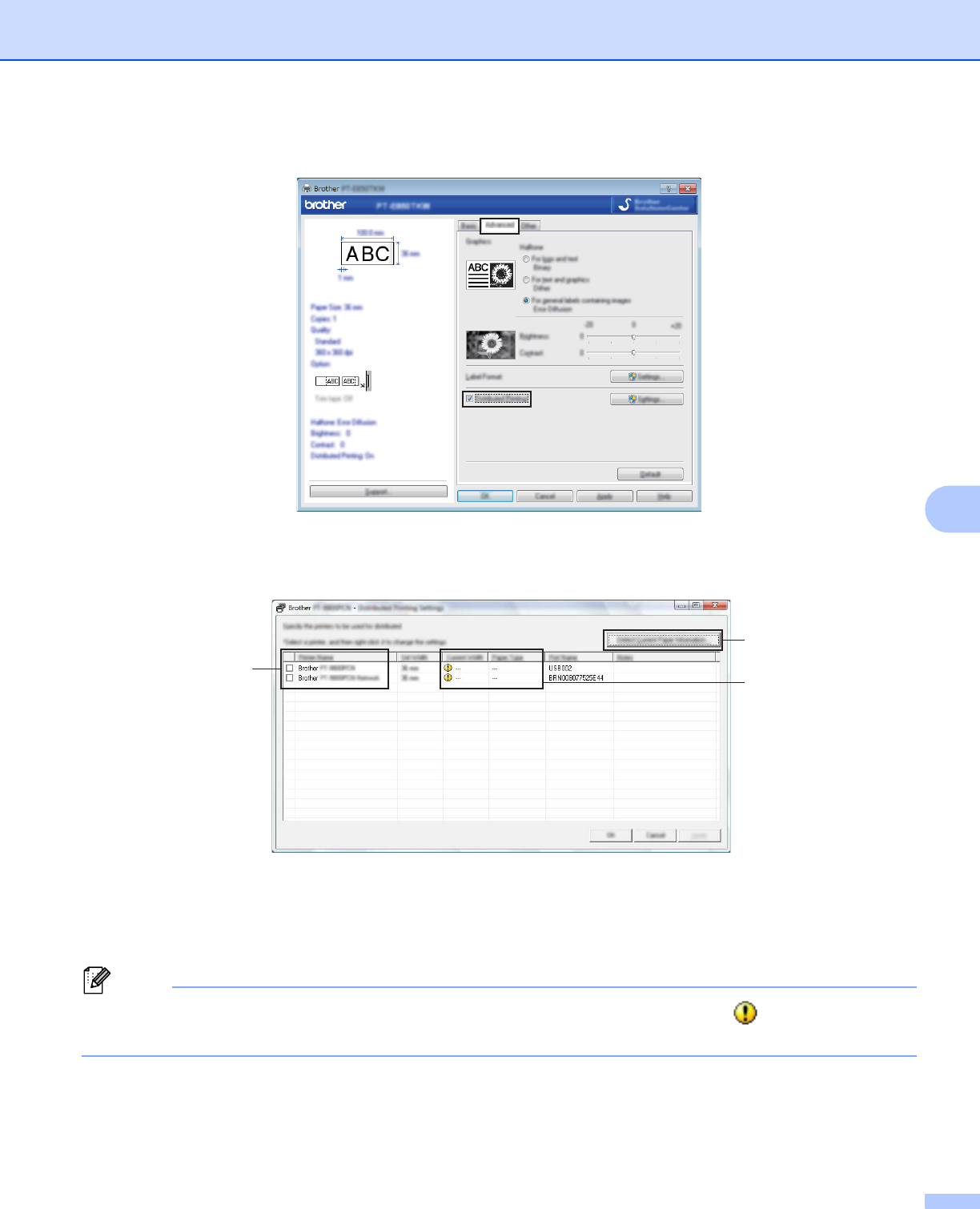
Task: Switch to the Basic tab
Action: pos(468,226)
